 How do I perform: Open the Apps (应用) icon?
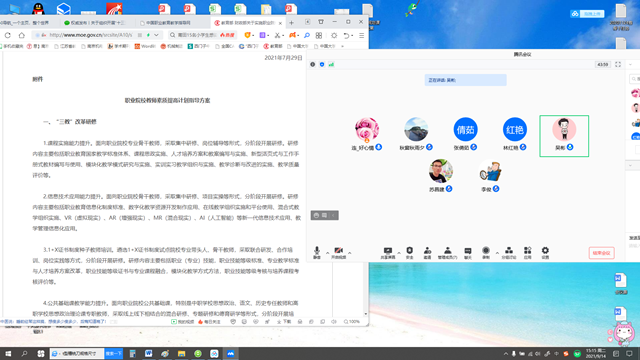527,253
